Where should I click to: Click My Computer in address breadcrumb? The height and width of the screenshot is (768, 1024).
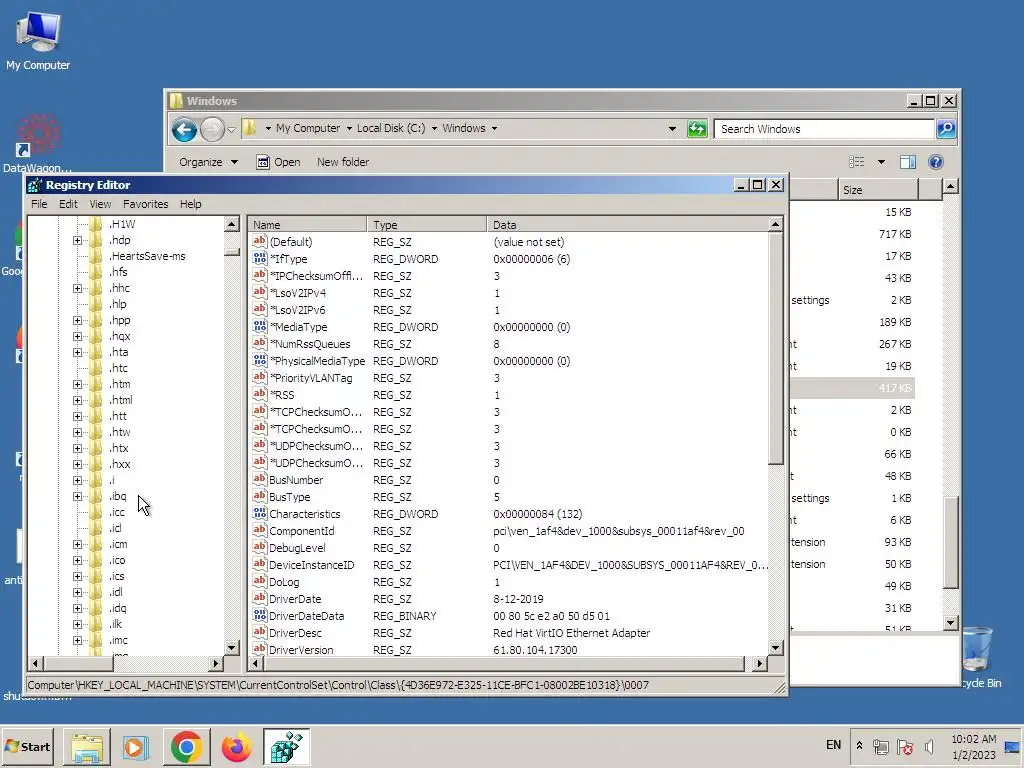tap(308, 128)
